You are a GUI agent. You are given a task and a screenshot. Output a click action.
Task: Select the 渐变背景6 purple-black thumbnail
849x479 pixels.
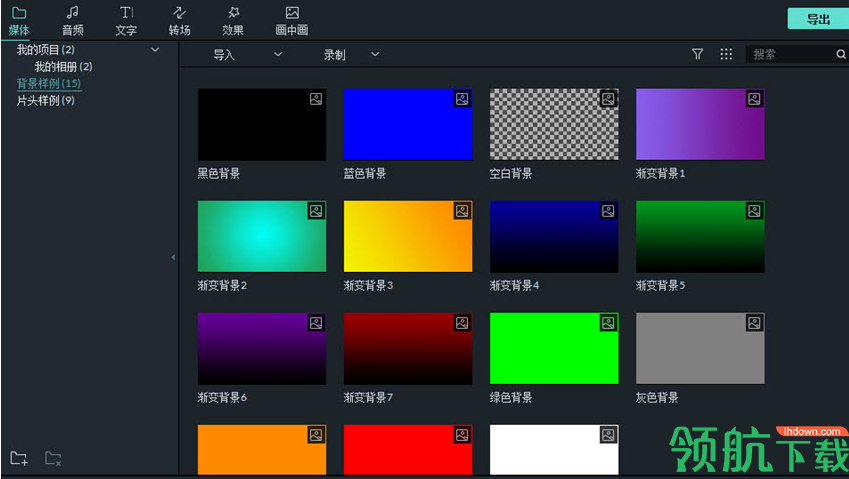coord(262,349)
